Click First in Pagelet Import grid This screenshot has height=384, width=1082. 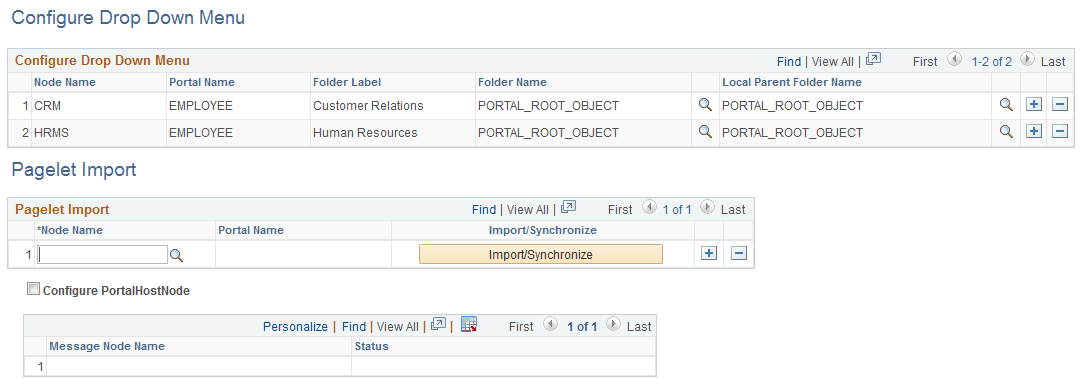tap(620, 209)
